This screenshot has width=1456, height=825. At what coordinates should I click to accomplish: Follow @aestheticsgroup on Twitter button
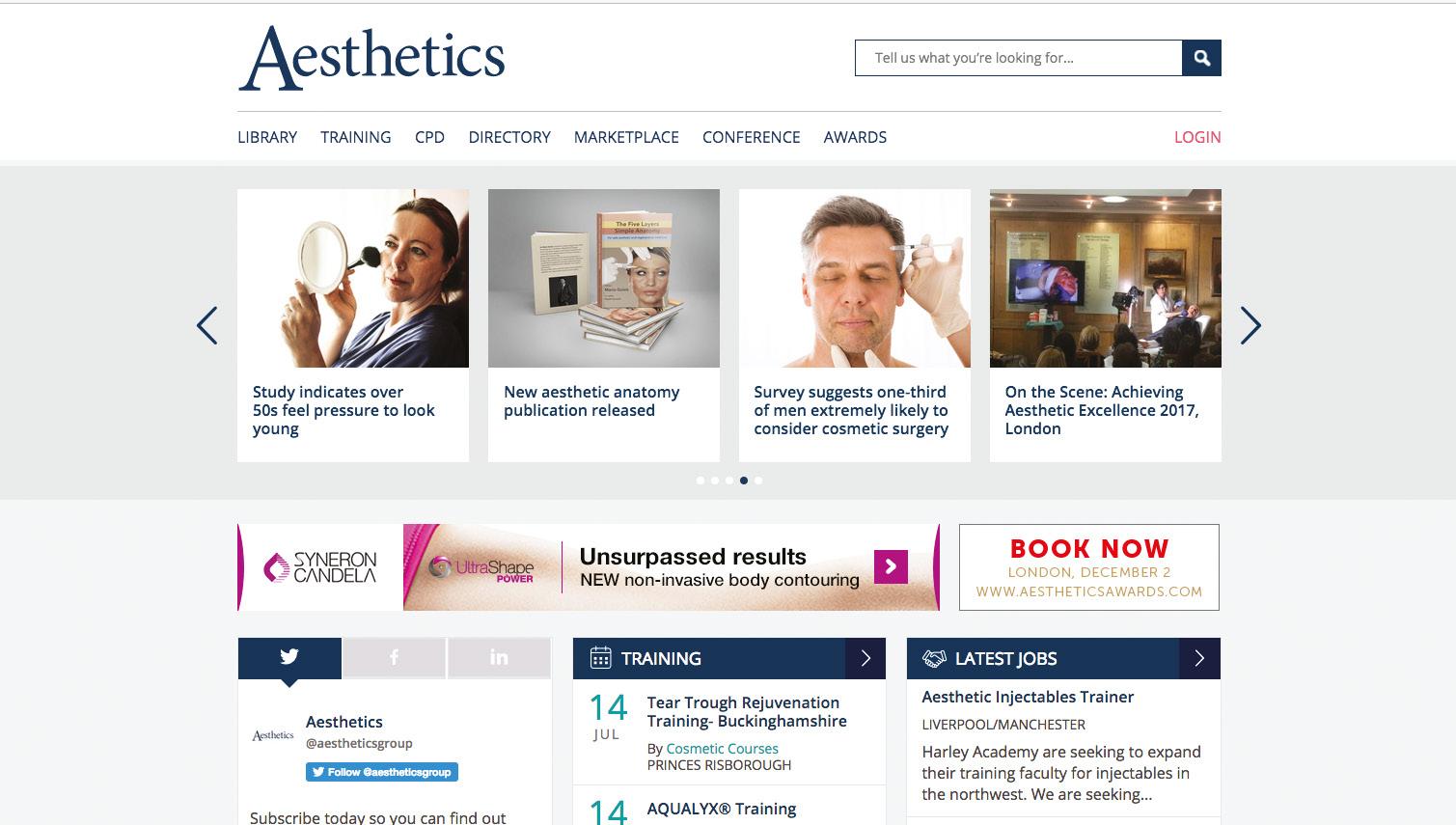(382, 772)
